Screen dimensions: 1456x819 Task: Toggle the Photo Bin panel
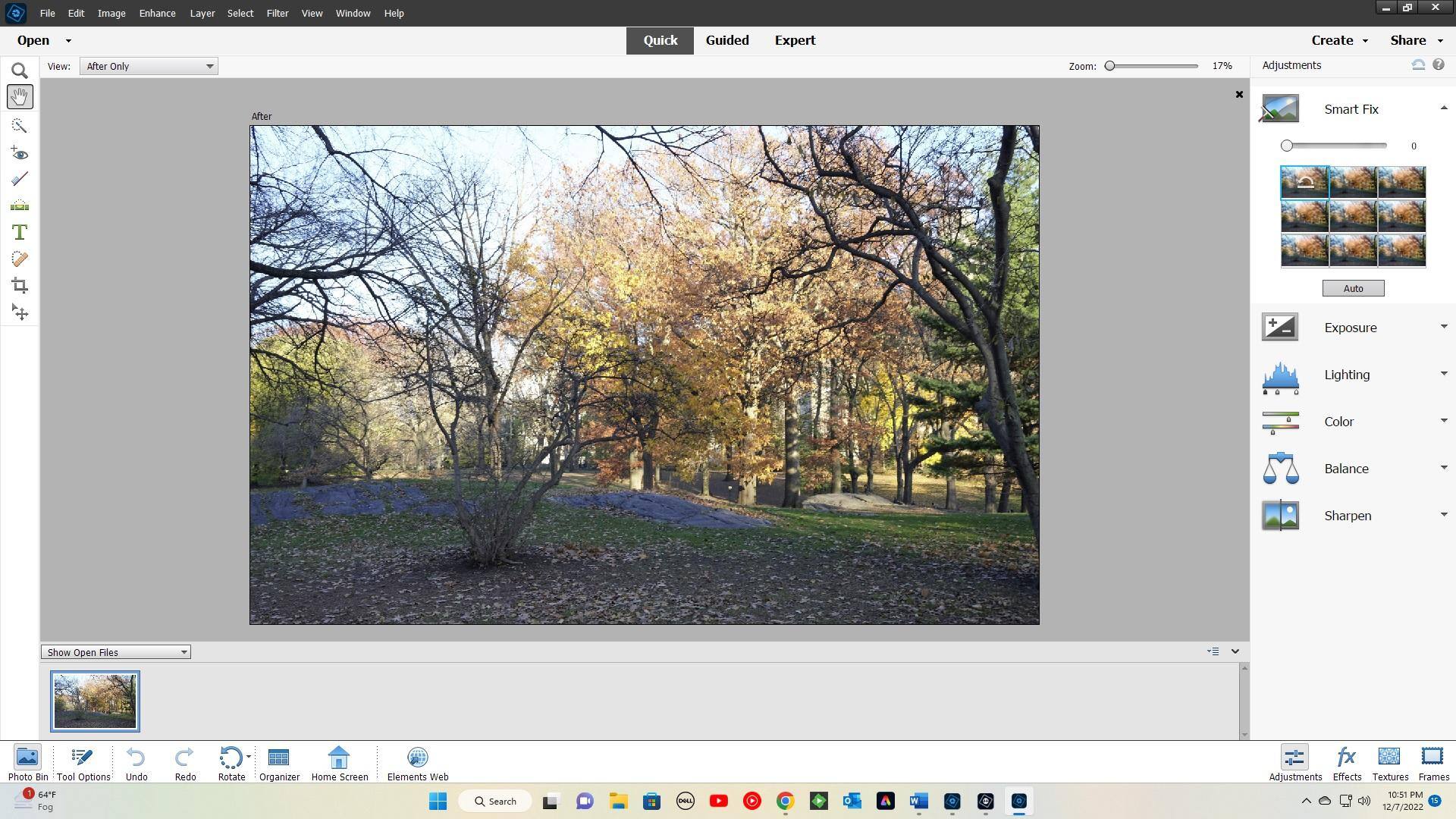point(28,762)
